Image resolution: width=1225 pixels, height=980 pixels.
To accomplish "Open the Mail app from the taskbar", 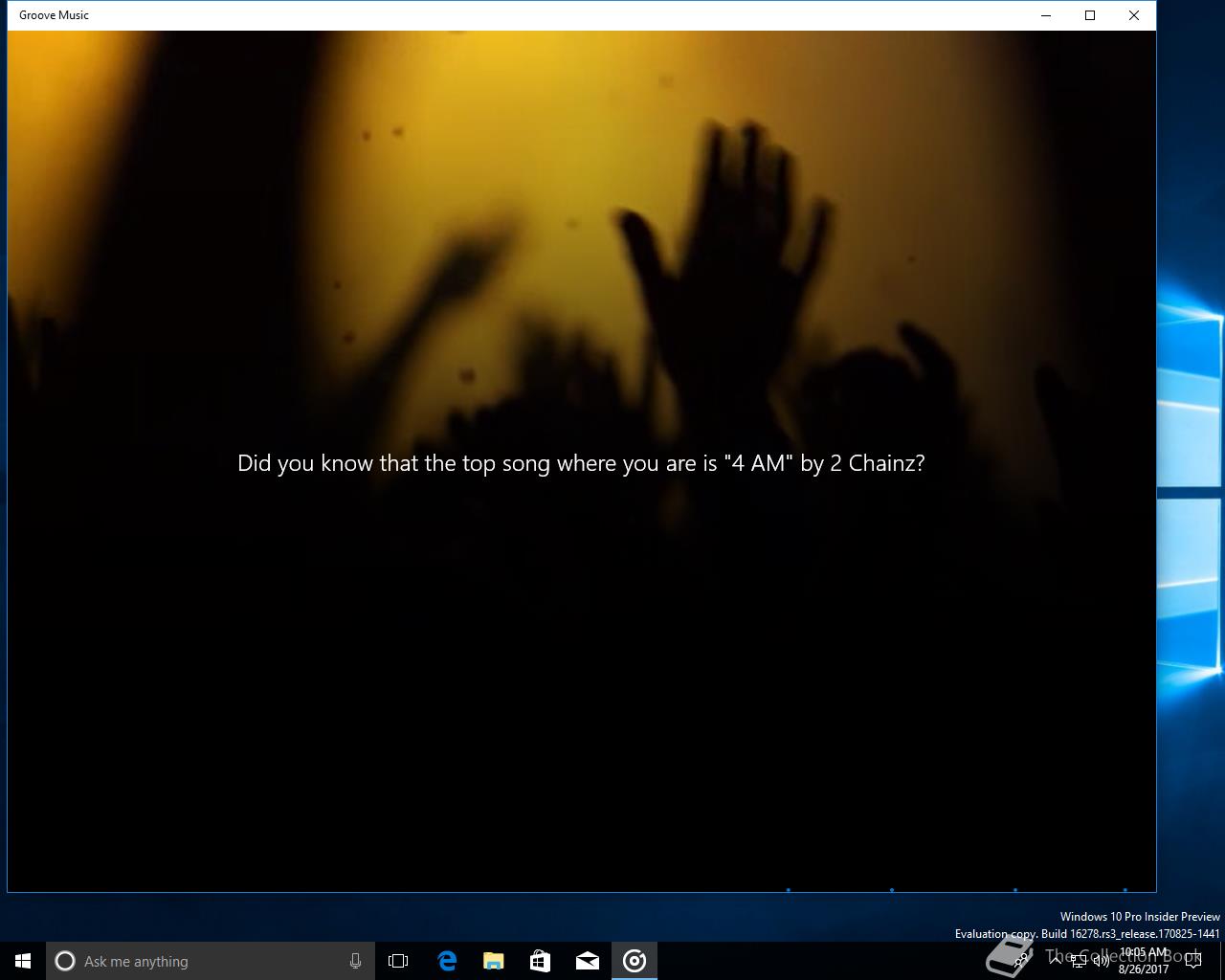I will point(587,961).
